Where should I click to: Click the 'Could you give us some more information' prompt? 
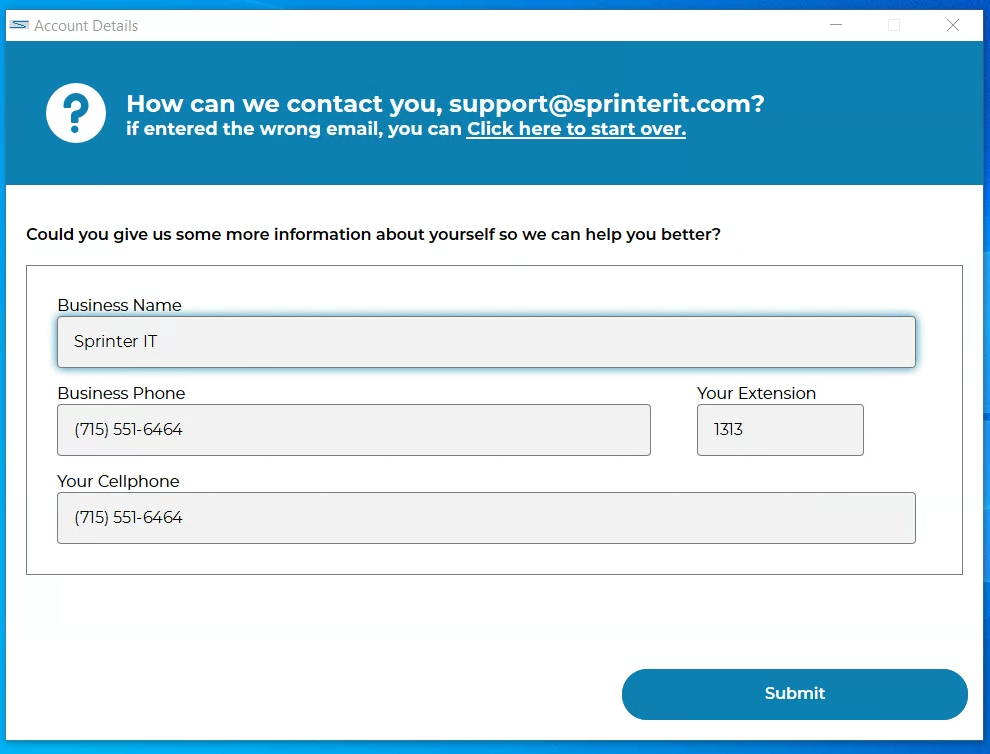tap(373, 234)
